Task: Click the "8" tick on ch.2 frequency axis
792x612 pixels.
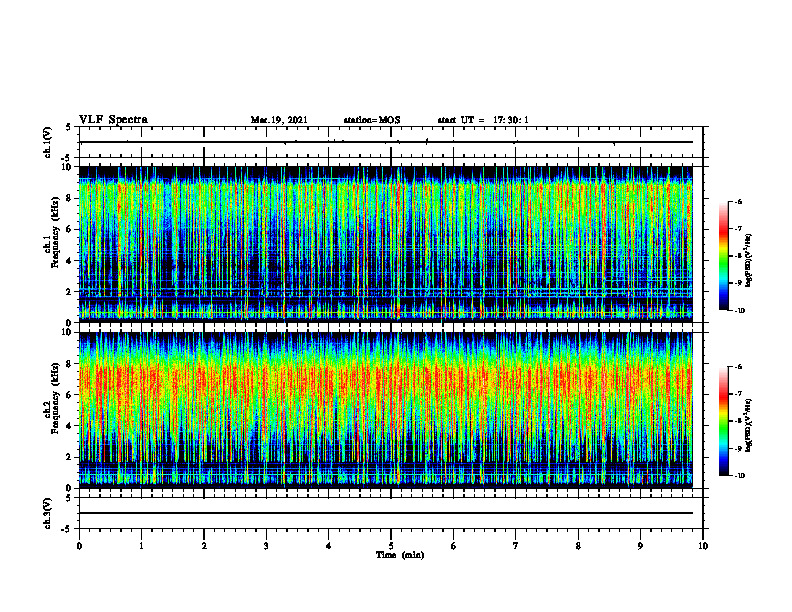Action: (71, 364)
